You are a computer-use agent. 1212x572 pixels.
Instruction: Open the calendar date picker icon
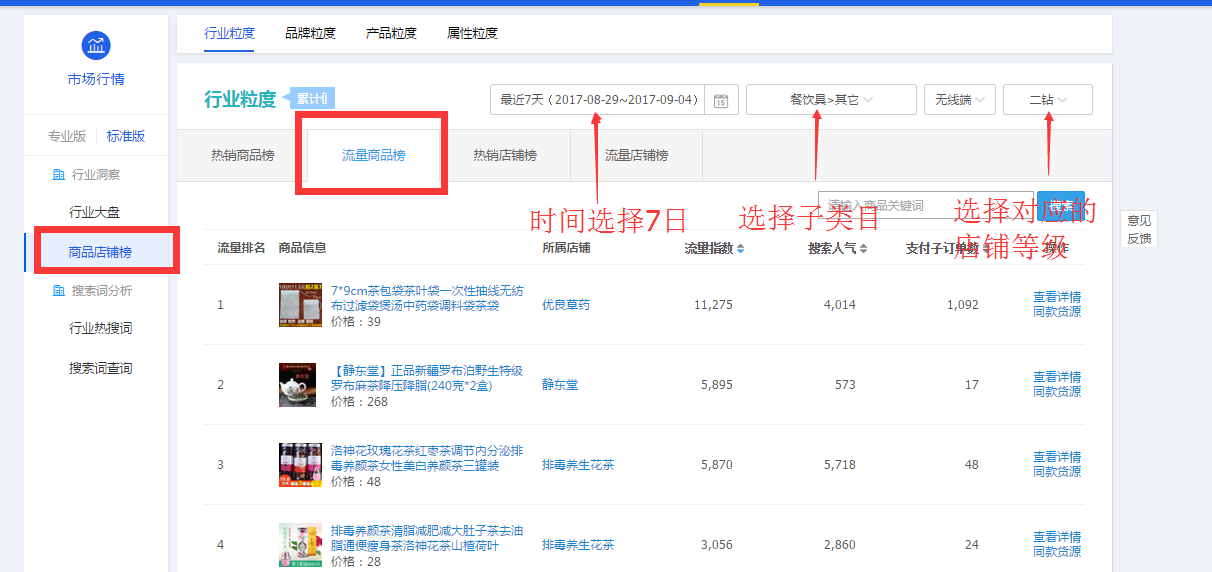720,100
